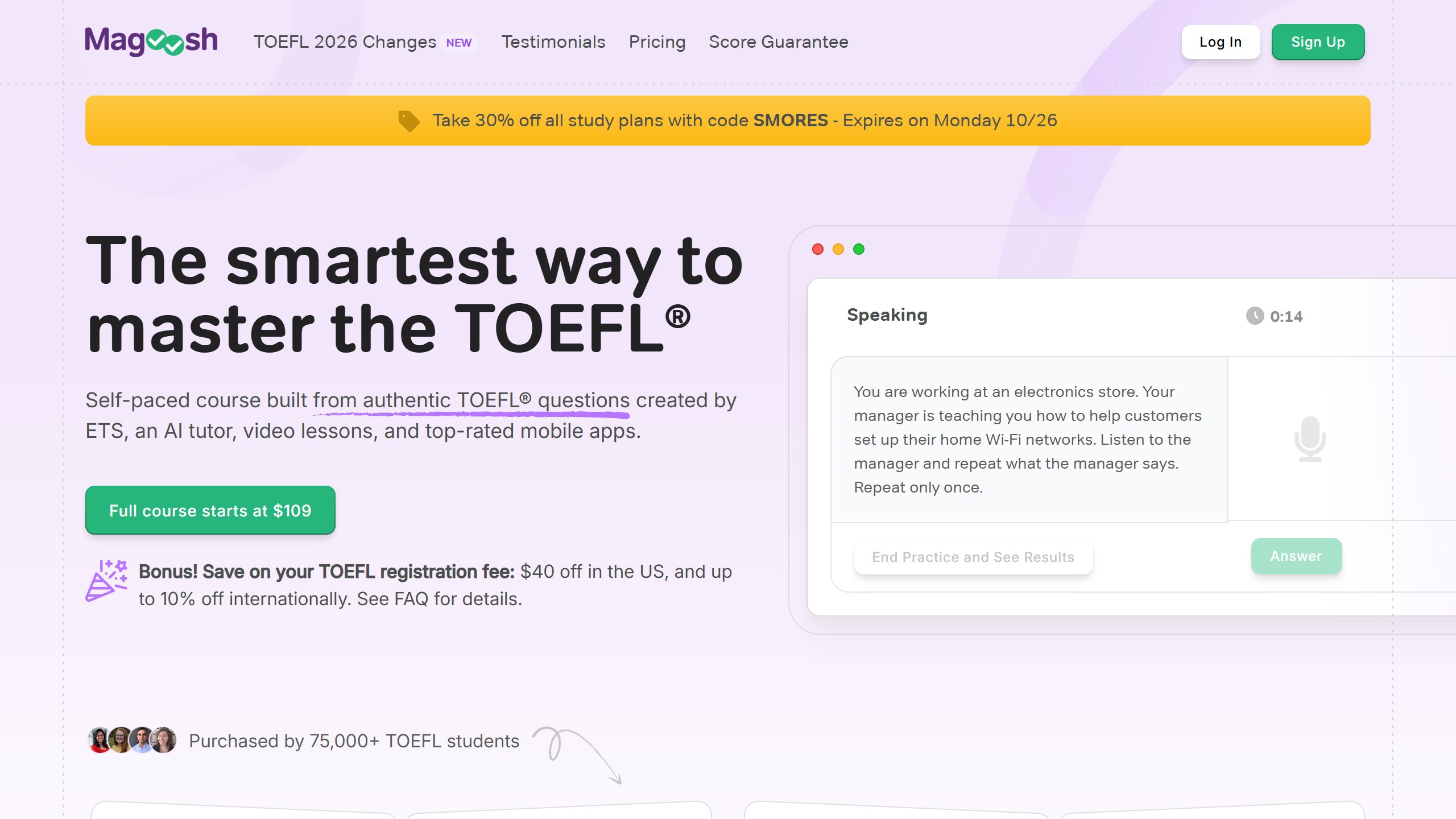Screen dimensions: 1456x819
Task: Click the SMORES 30% off promo banner
Action: (727, 121)
